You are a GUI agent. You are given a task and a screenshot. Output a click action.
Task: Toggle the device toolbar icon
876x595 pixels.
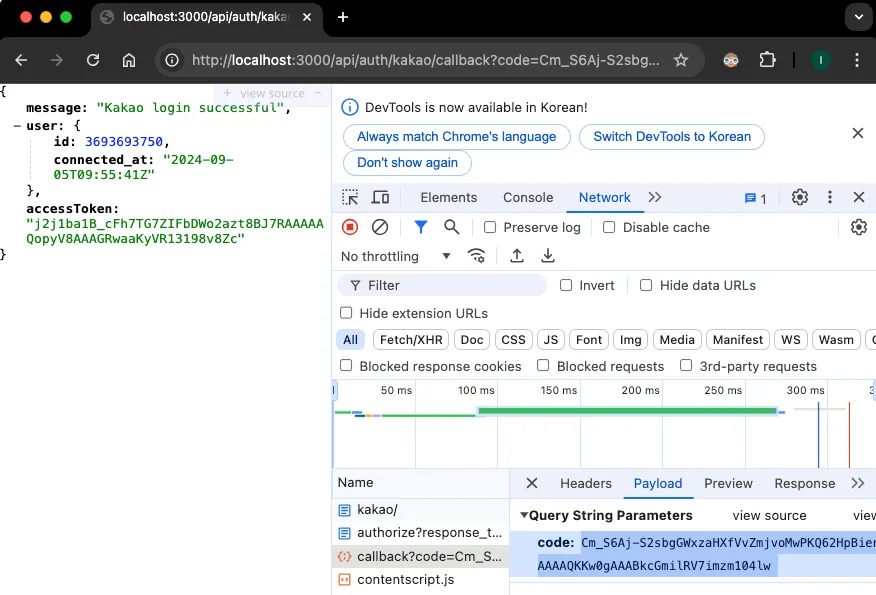click(x=381, y=198)
